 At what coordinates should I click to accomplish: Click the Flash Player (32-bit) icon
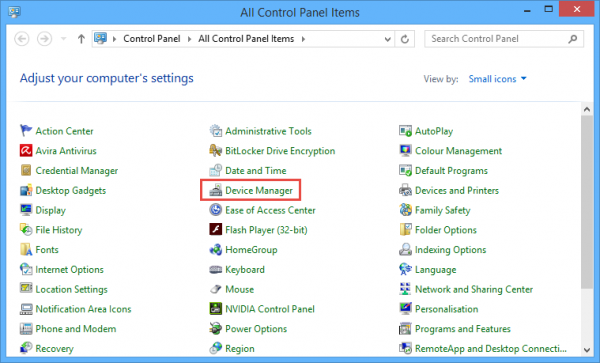point(215,230)
